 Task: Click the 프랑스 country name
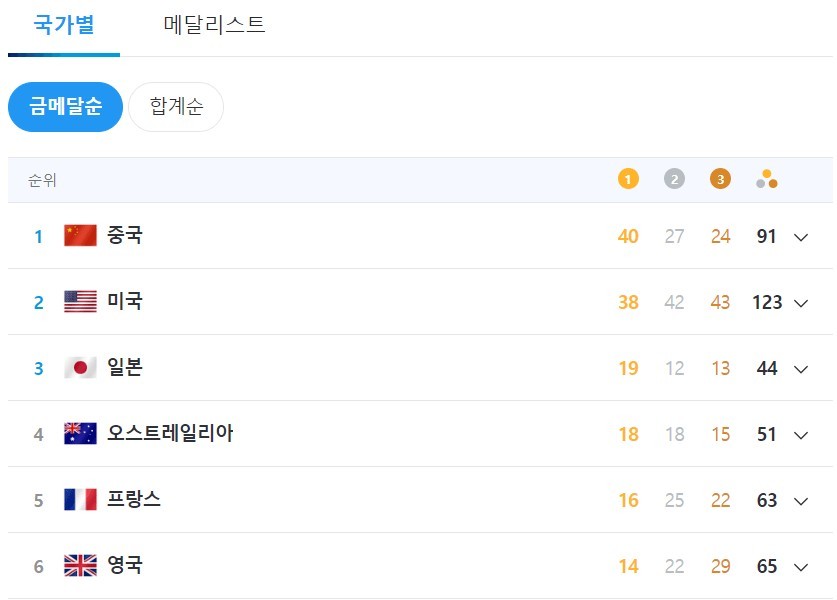tap(134, 500)
